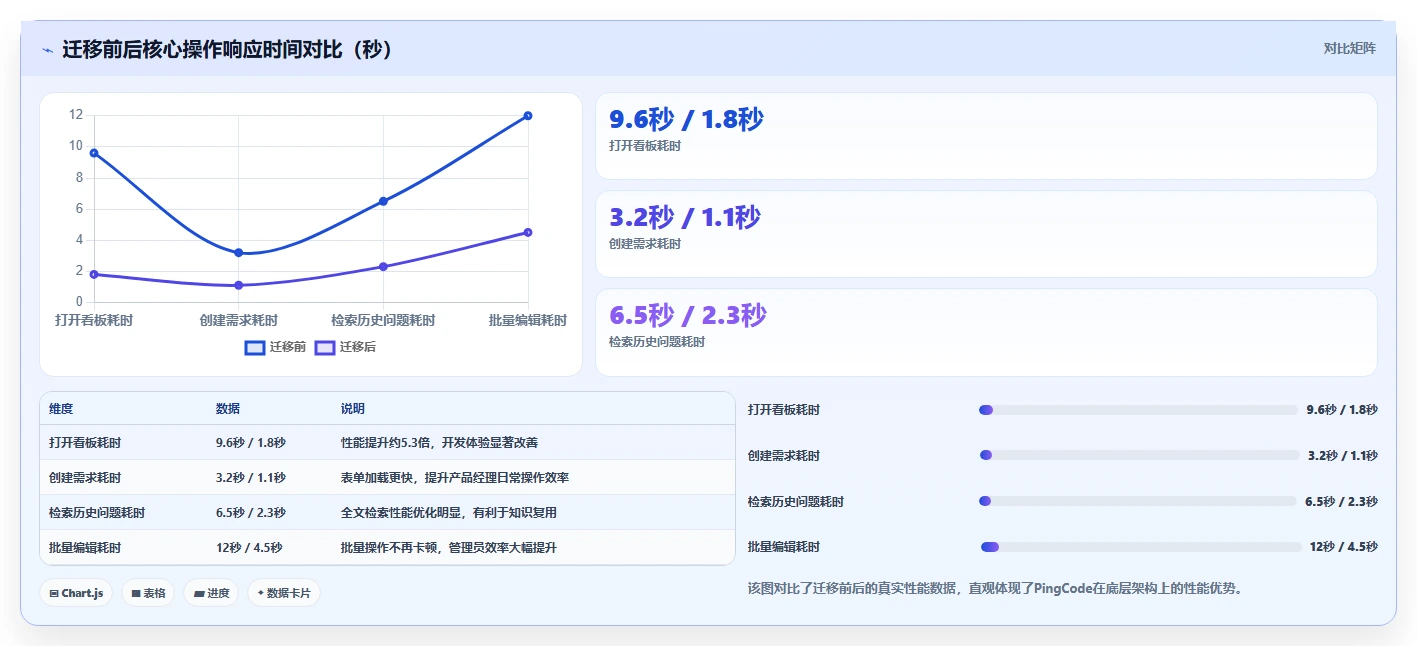
Task: Click the text 全文检索性能优化明显，有利于知识复用
Action: 449,513
